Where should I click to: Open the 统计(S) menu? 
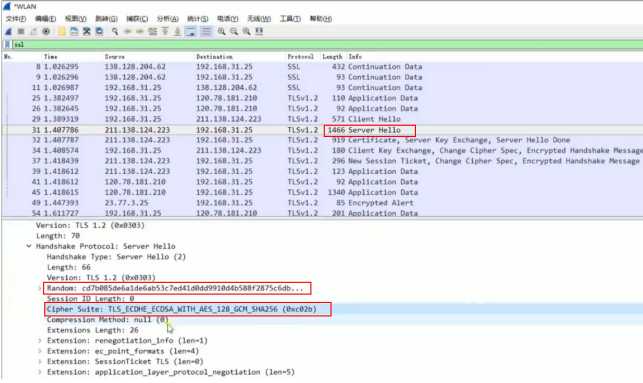pos(198,19)
